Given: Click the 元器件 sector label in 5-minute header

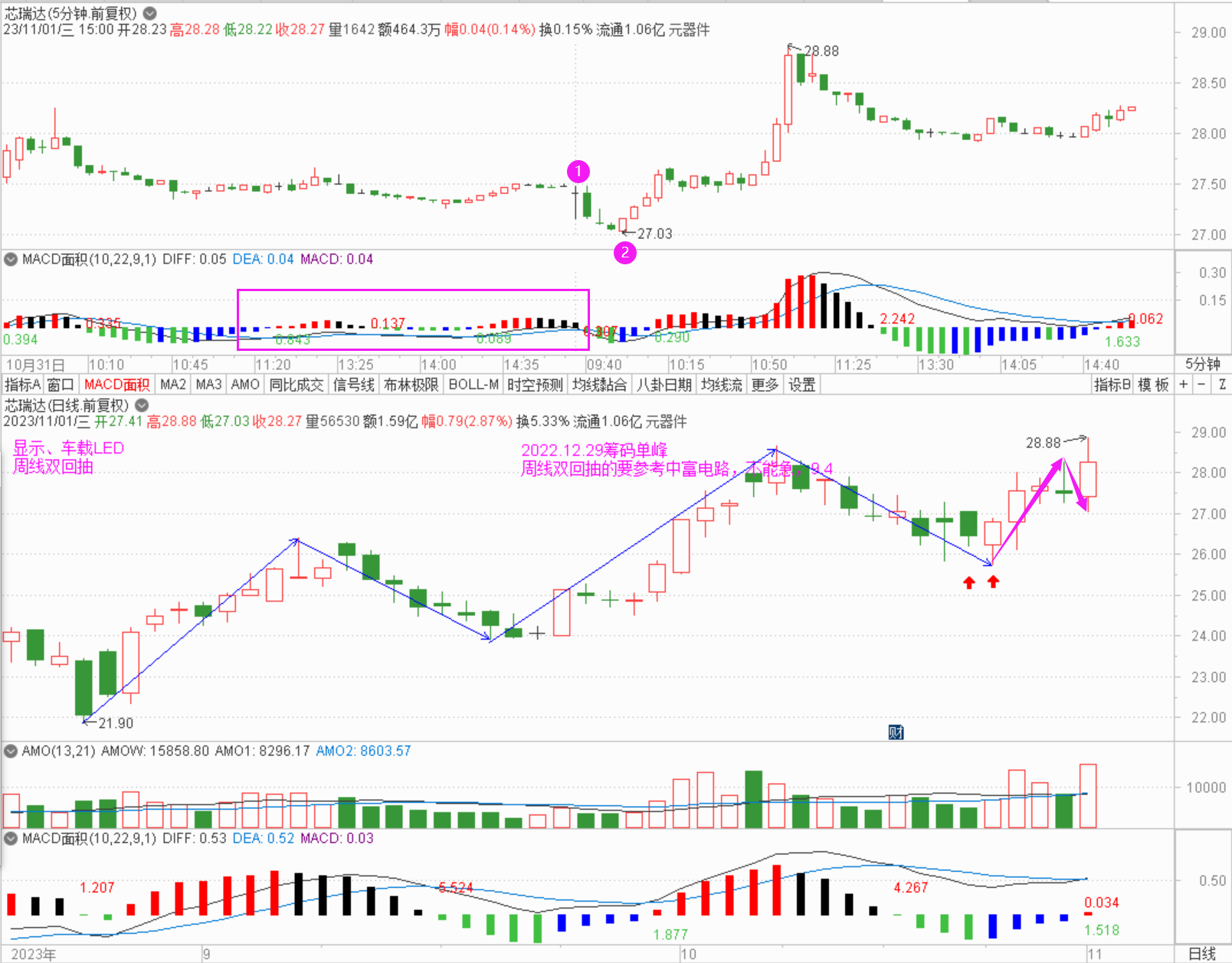Looking at the screenshot, I should (x=690, y=30).
